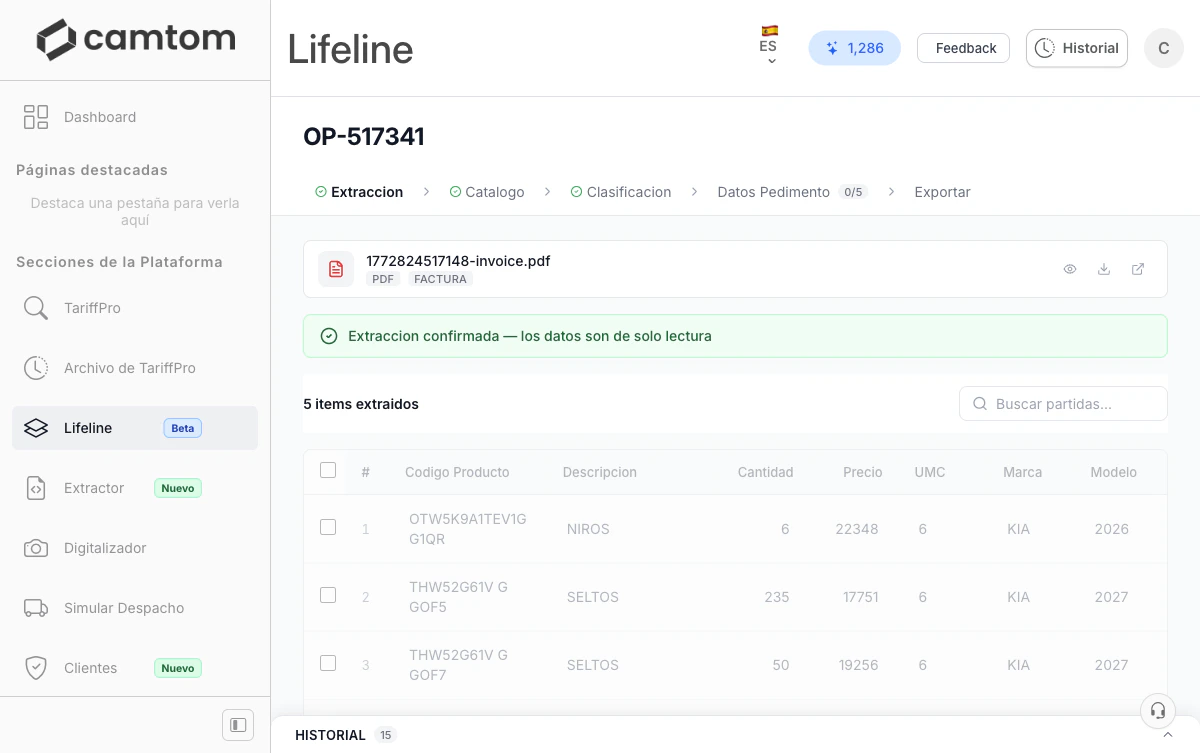Select all items with the header checkbox
This screenshot has height=753, width=1200.
pos(328,470)
